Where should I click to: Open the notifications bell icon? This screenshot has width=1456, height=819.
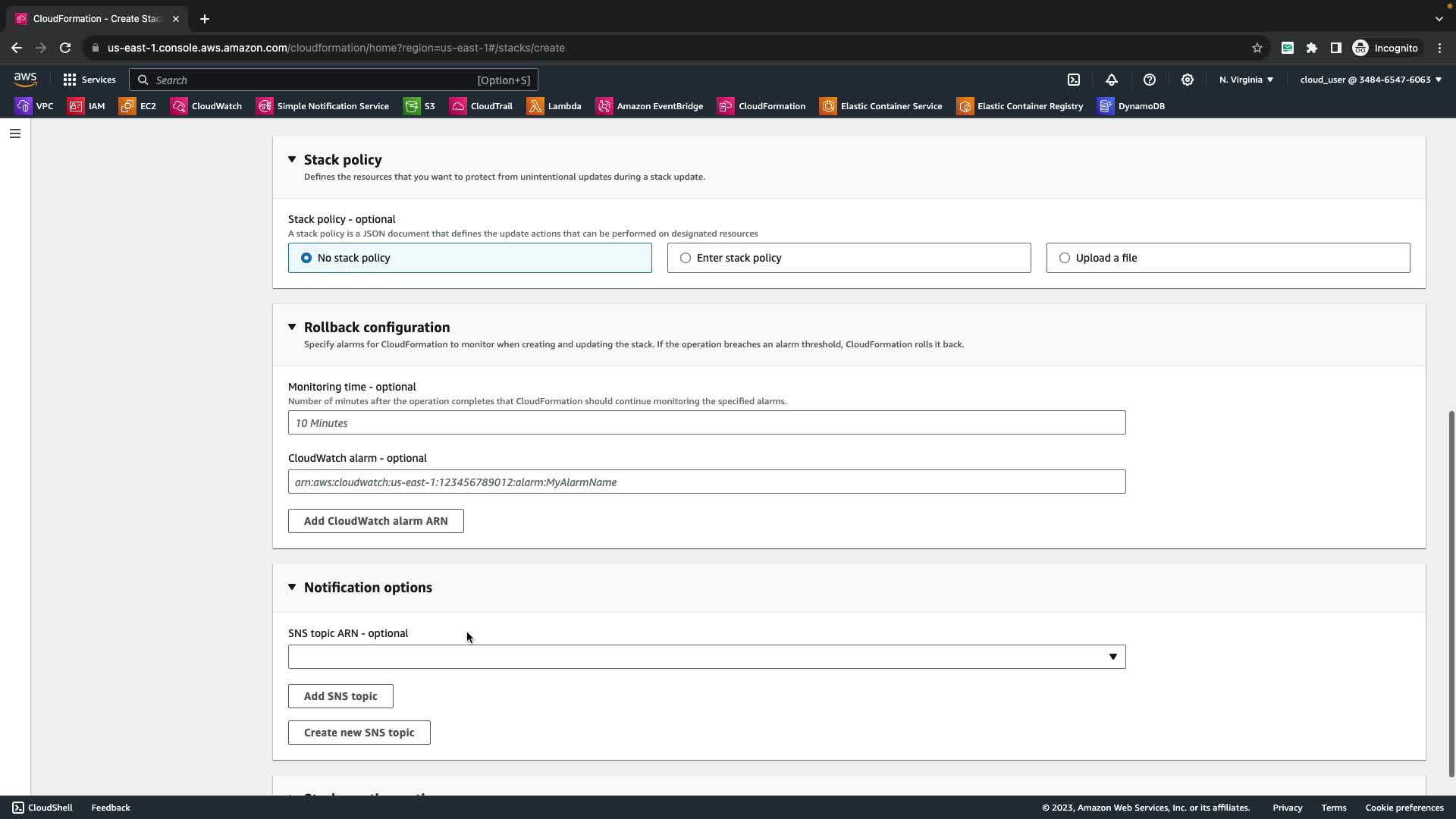pos(1112,80)
